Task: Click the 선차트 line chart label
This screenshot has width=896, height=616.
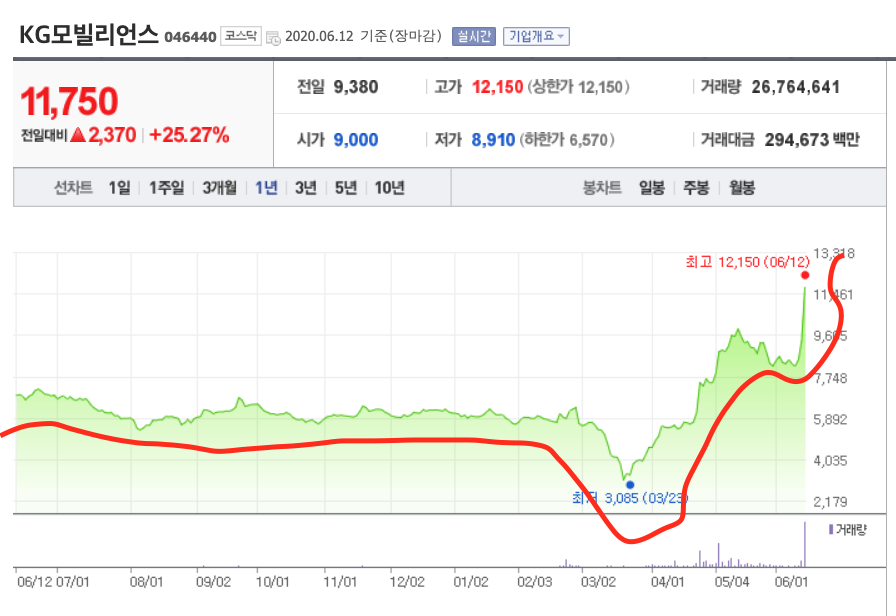Action: [x=73, y=187]
